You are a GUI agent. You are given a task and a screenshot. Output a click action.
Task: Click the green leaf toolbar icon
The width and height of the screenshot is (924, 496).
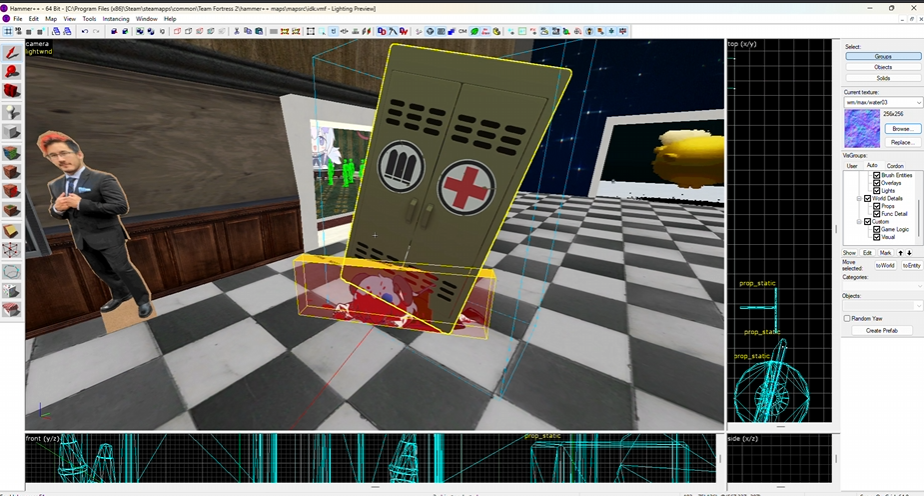[x=474, y=31]
